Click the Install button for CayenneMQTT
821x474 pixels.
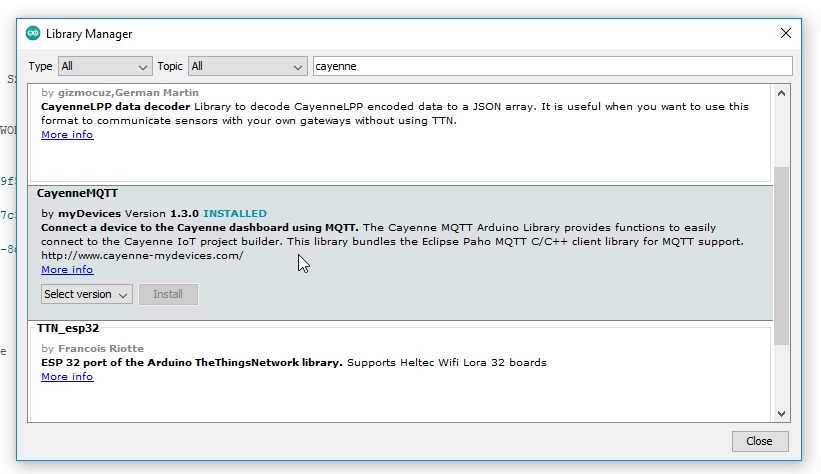tap(168, 294)
